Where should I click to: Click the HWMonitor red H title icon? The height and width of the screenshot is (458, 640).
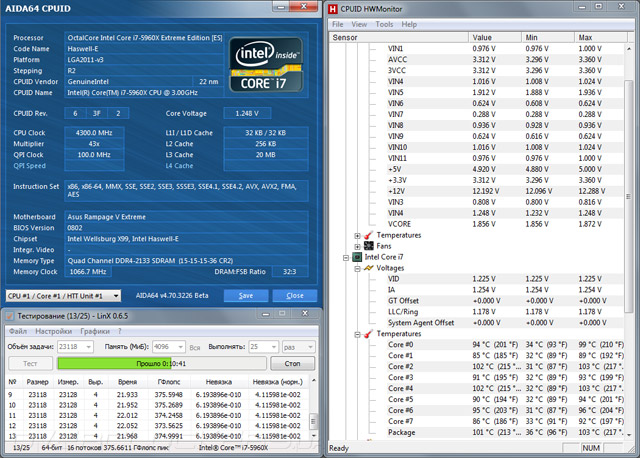click(333, 9)
